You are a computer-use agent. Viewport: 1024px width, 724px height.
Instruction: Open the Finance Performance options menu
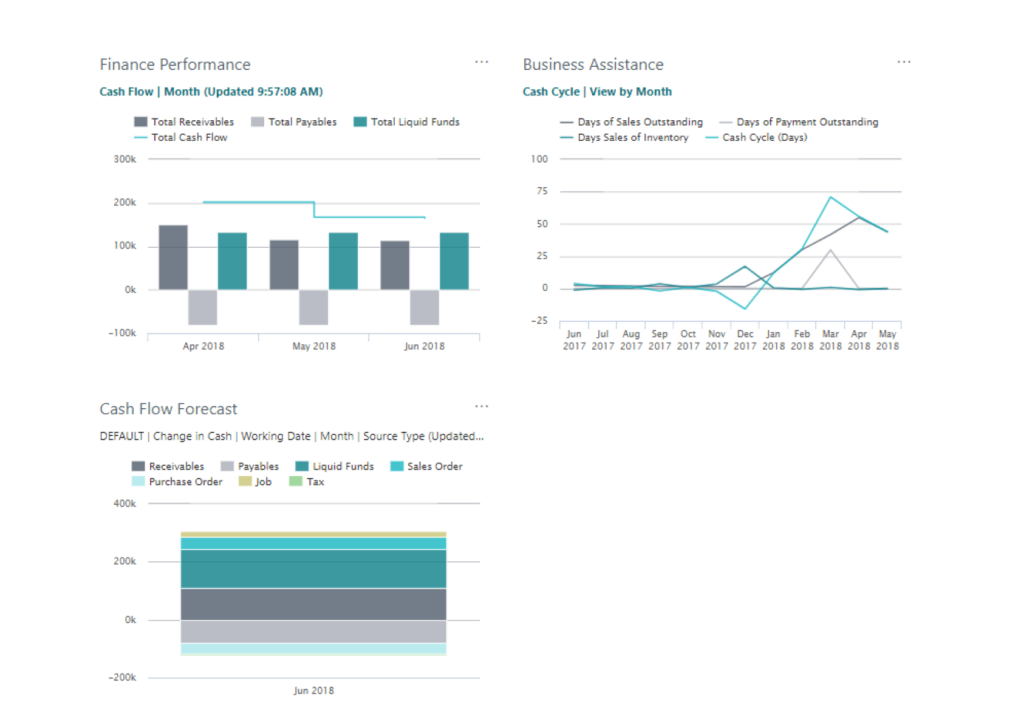[x=482, y=61]
